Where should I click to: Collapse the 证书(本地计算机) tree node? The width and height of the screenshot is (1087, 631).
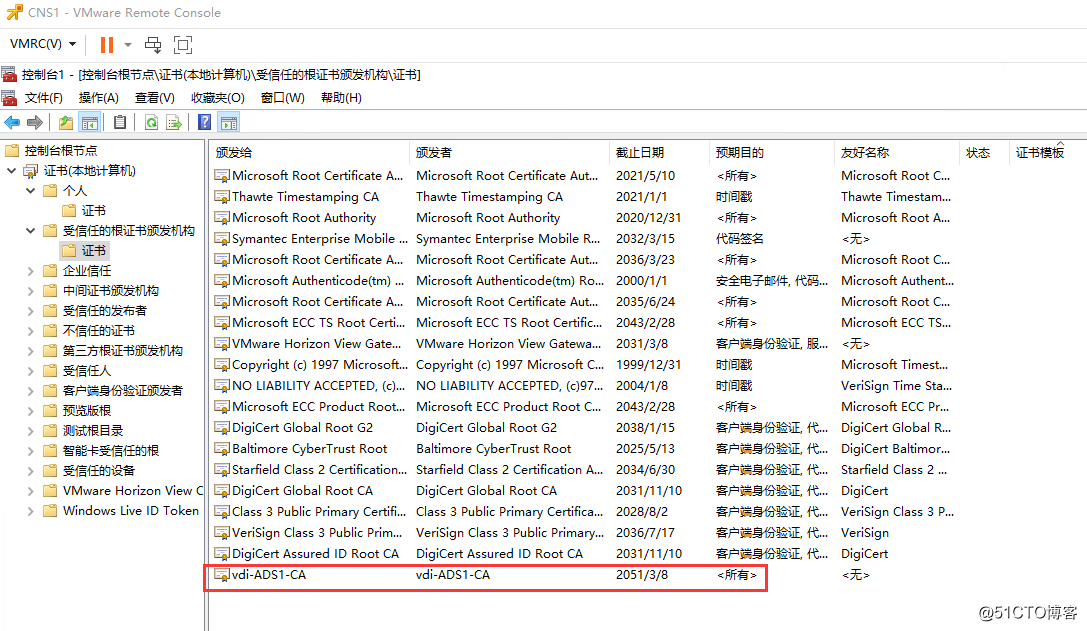tap(11, 171)
